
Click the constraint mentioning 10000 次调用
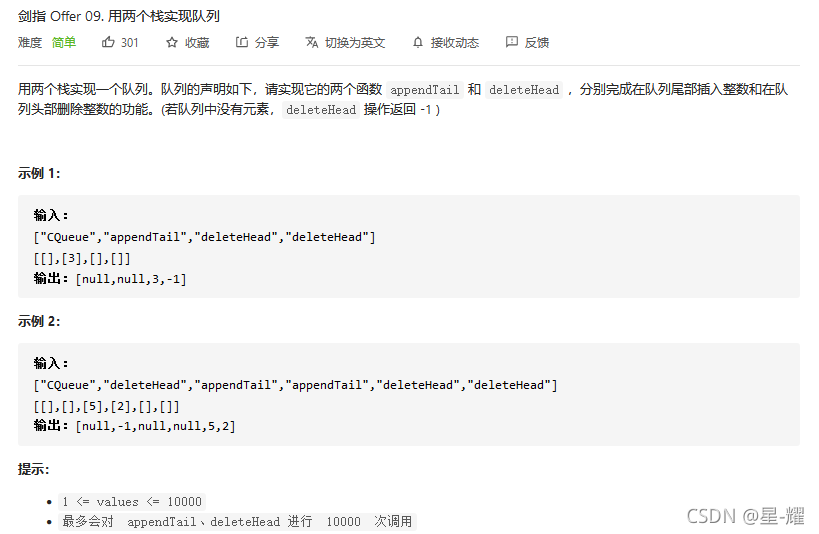[x=237, y=521]
